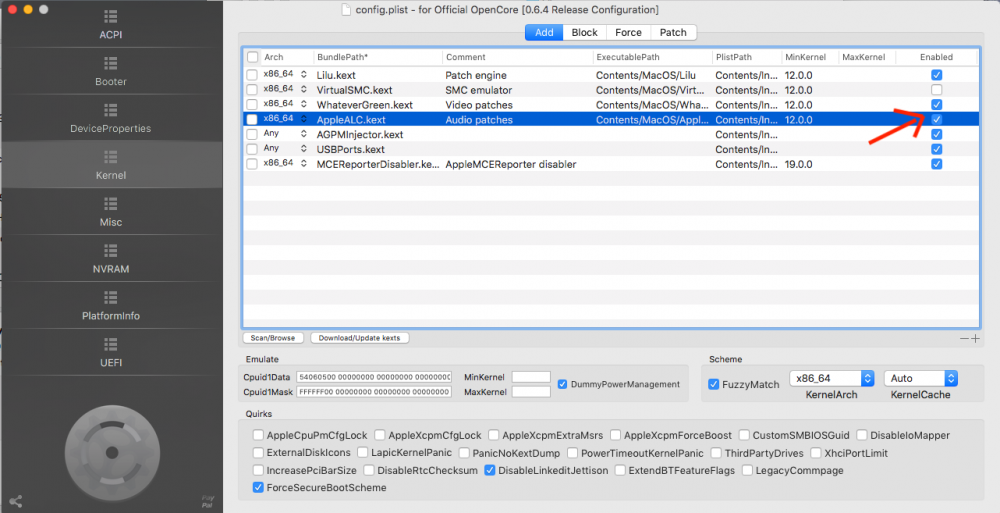Click the plus button to add row

tap(975, 338)
